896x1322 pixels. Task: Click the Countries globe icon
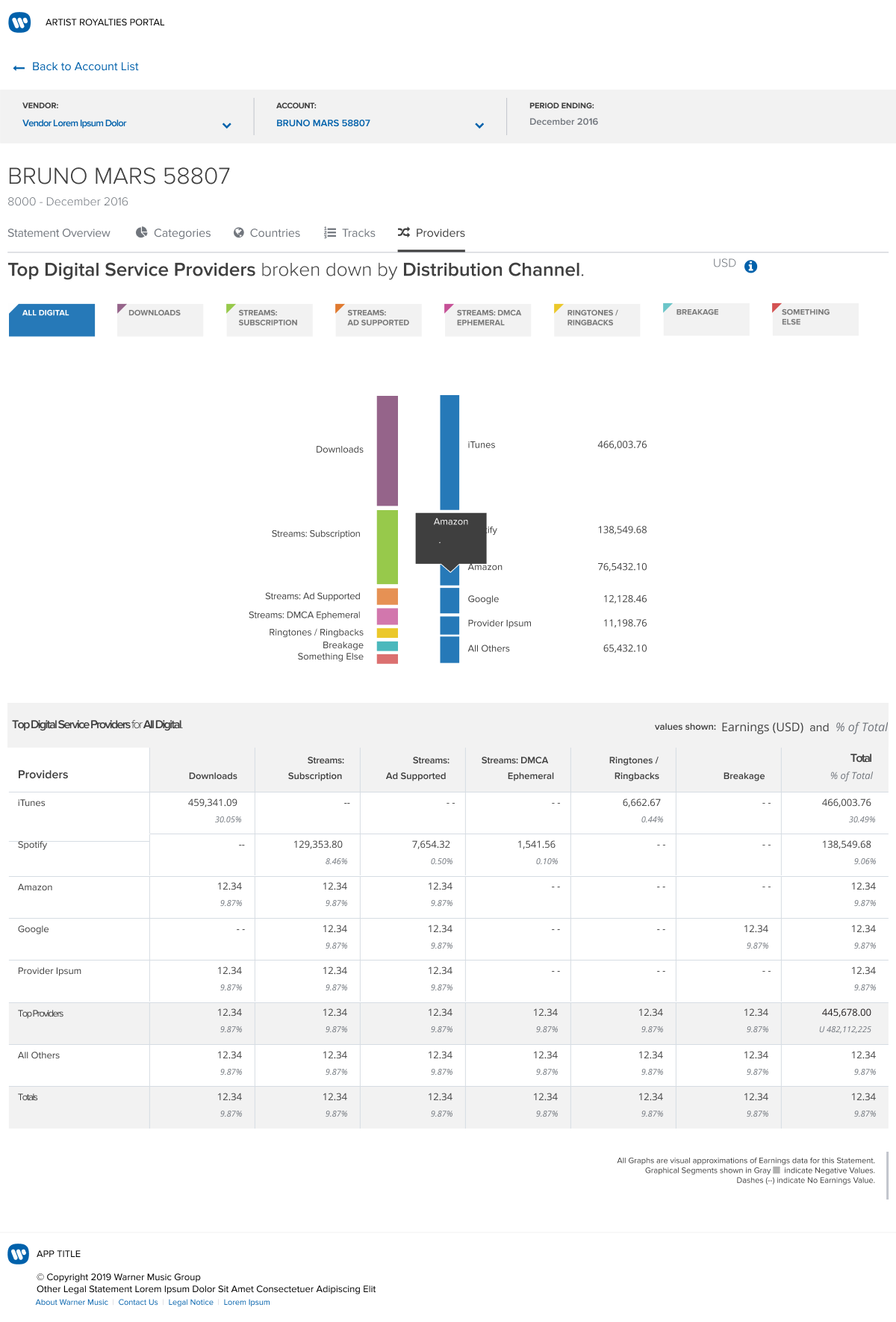(x=239, y=232)
